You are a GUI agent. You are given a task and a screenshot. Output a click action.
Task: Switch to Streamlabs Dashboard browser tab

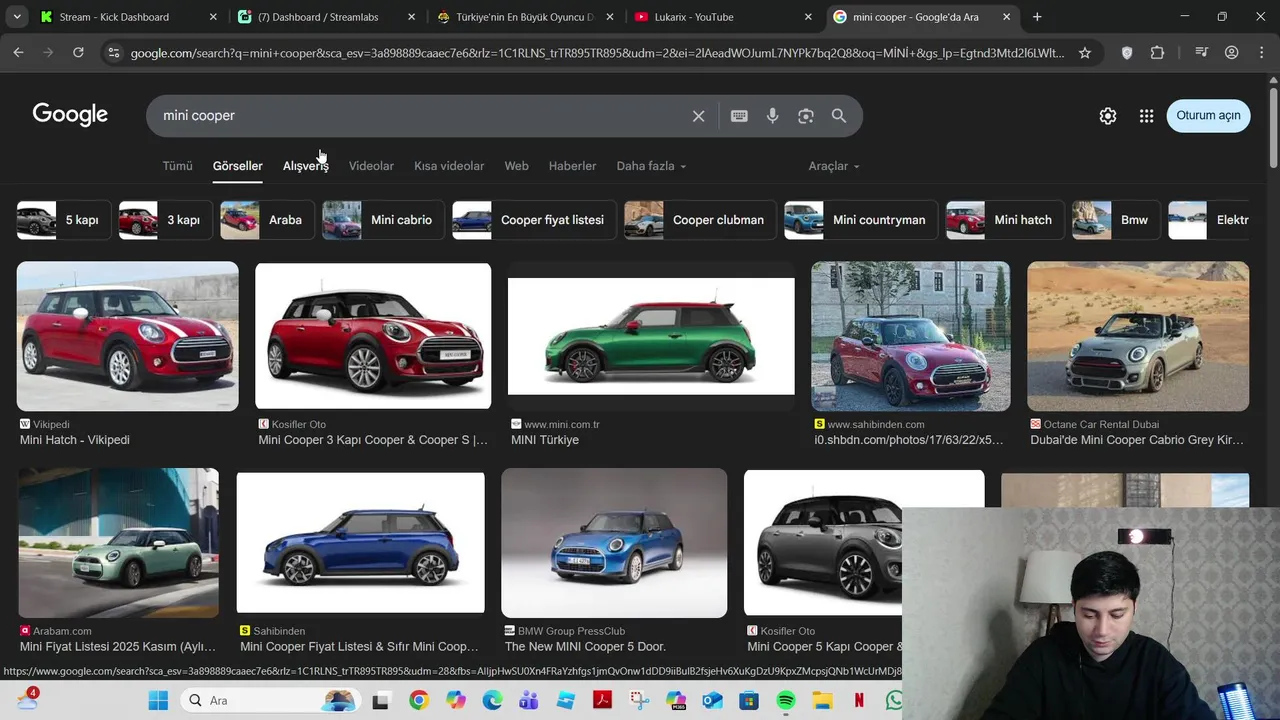[x=324, y=17]
